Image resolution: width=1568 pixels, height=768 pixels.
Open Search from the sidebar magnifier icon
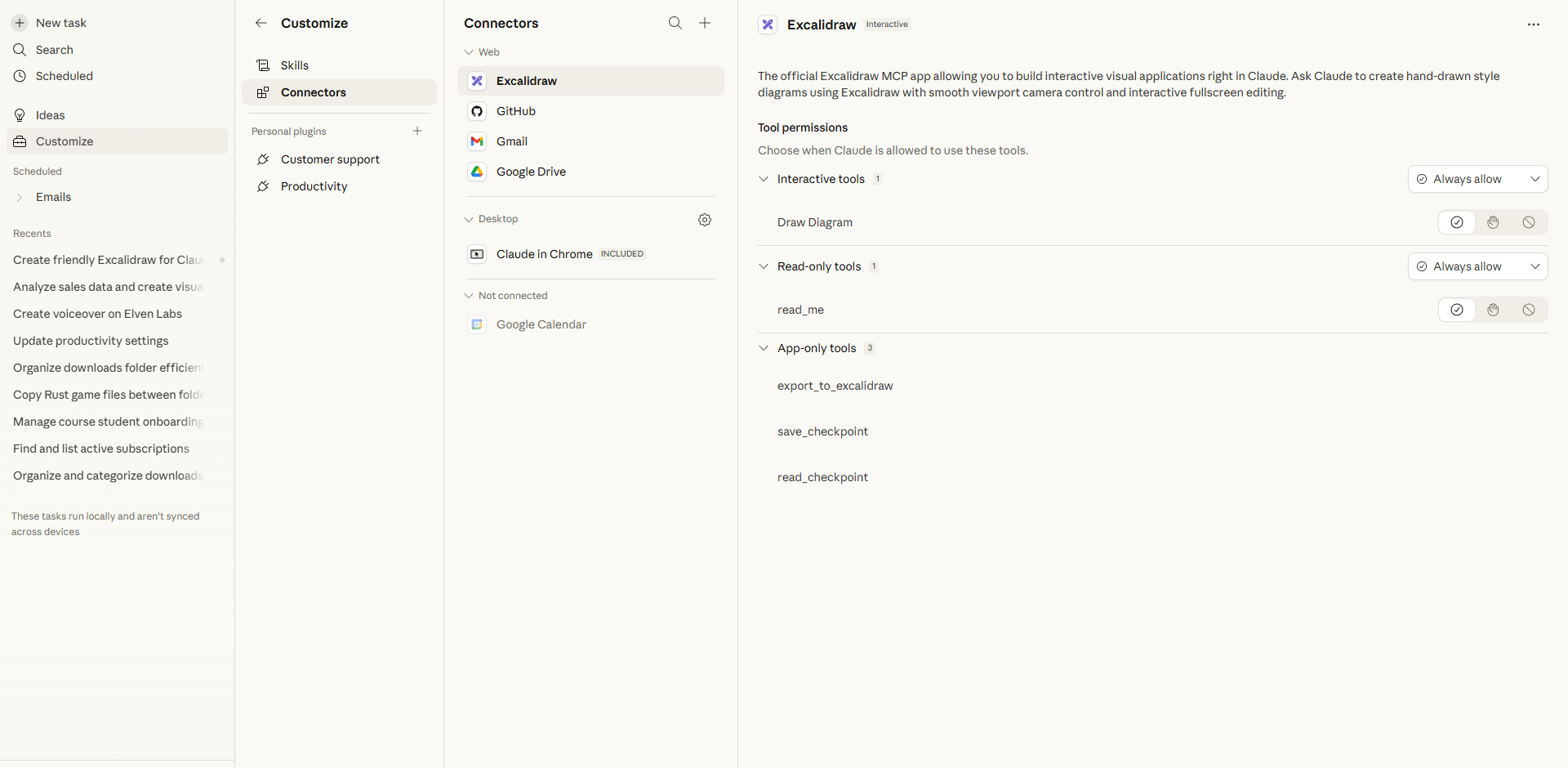tap(20, 50)
